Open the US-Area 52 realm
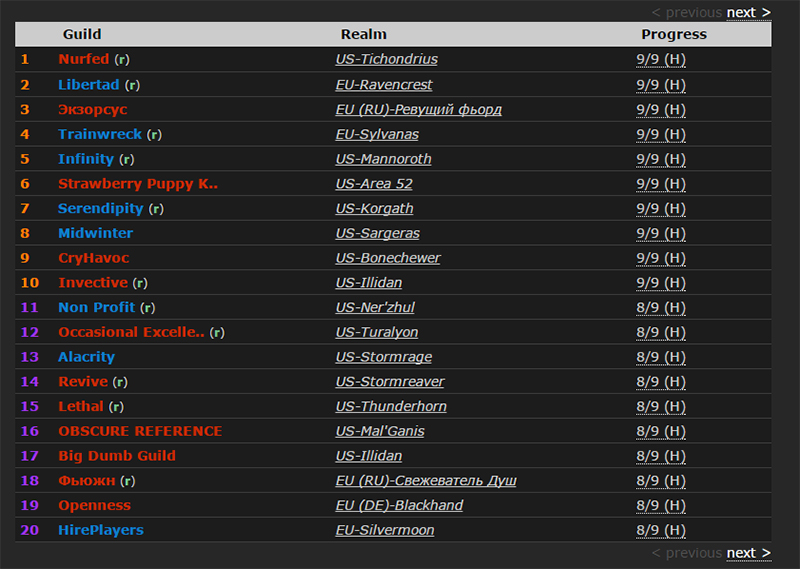The height and width of the screenshot is (569, 800). [374, 184]
